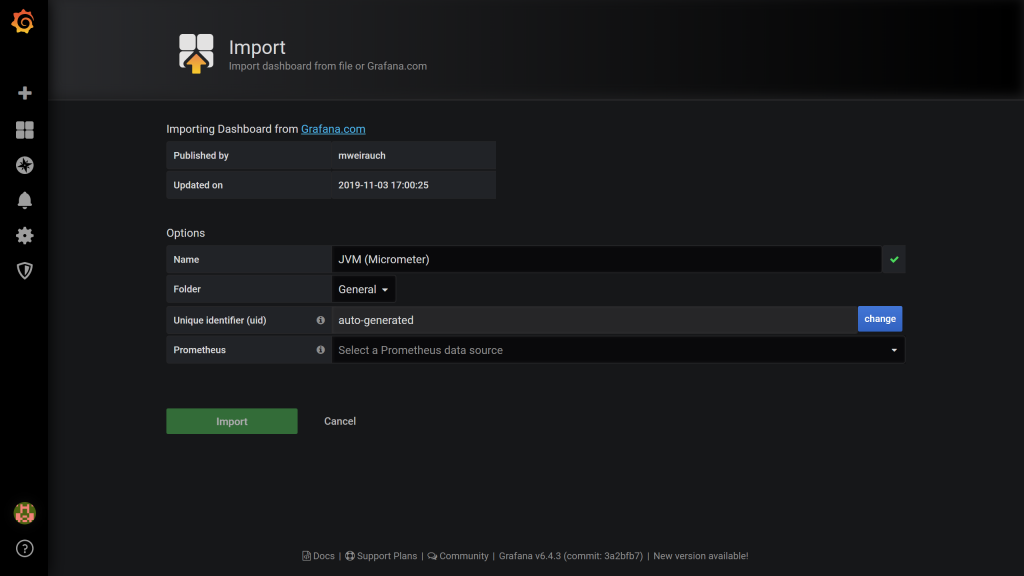
Task: Open Configuration gear icon
Action: (25, 236)
